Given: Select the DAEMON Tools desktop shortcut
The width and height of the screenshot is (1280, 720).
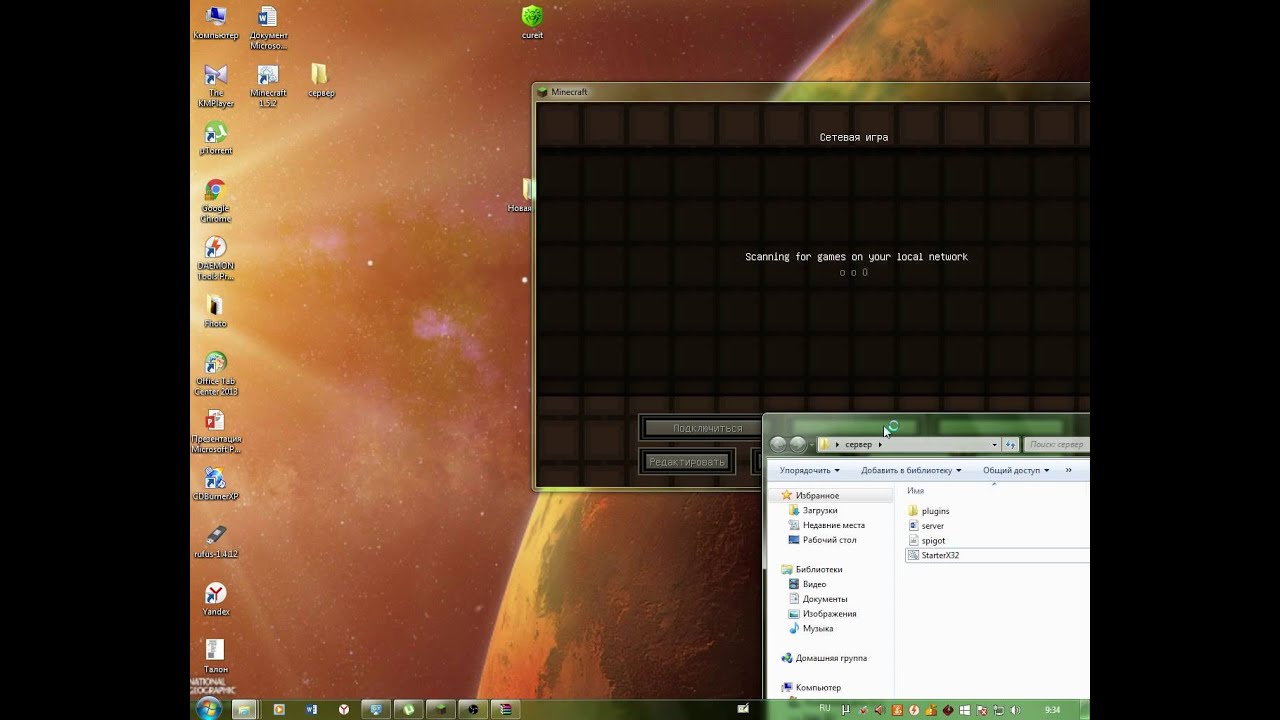Looking at the screenshot, I should pyautogui.click(x=215, y=258).
